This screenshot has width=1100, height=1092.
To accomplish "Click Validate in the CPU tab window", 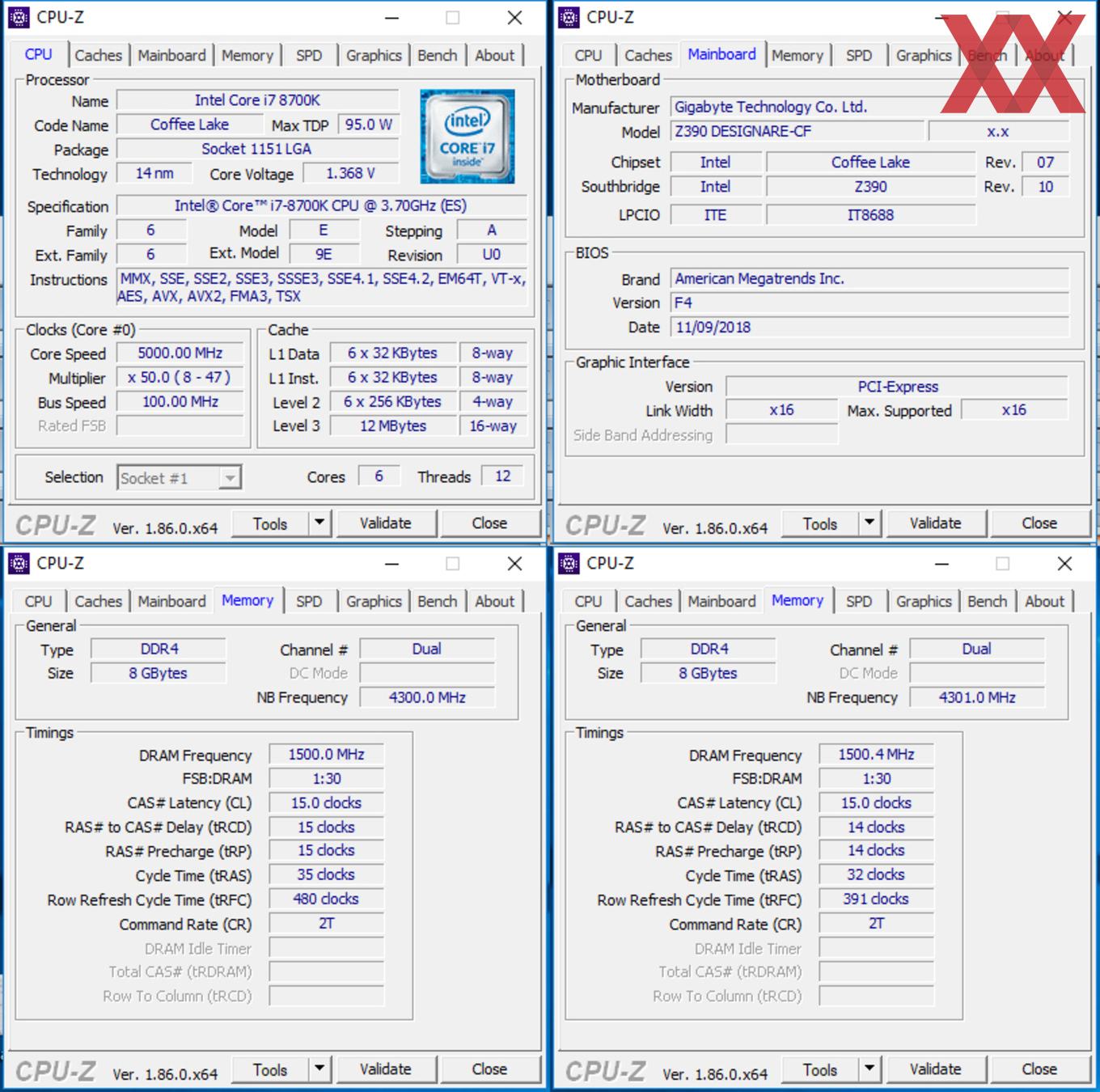I will pyautogui.click(x=386, y=523).
